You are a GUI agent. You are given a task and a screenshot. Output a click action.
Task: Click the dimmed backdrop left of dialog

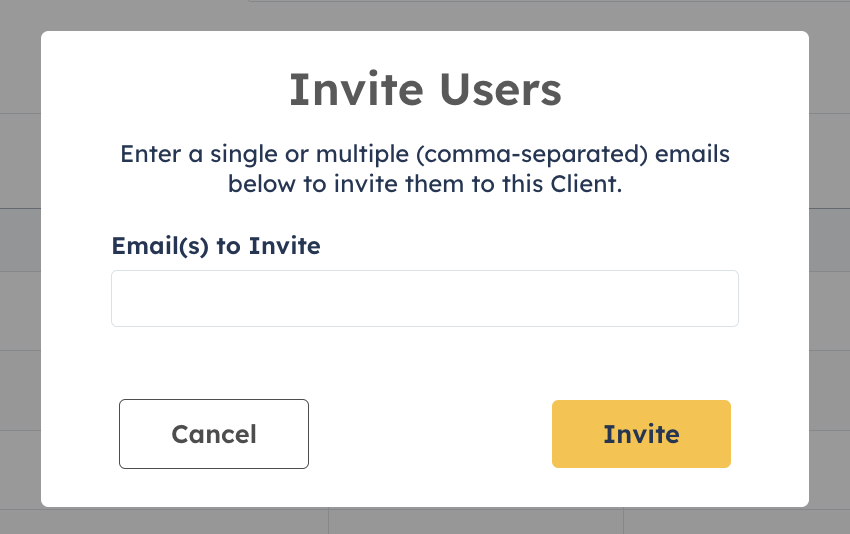point(20,271)
